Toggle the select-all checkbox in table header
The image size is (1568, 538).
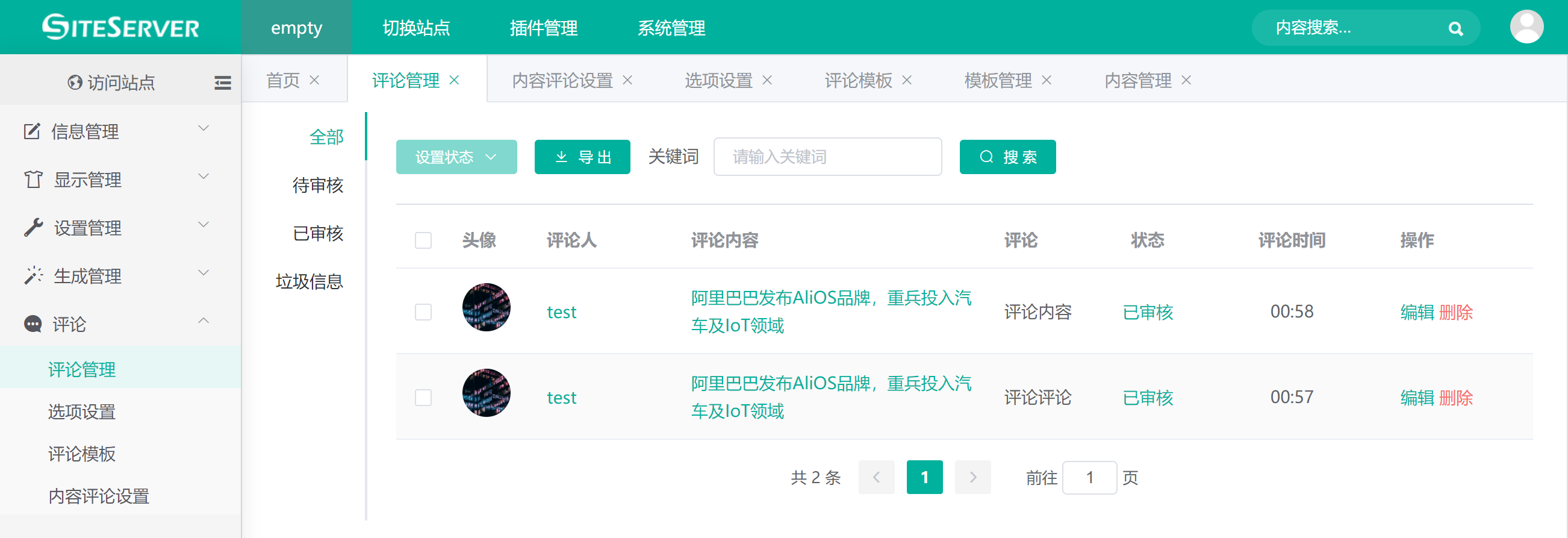point(423,240)
